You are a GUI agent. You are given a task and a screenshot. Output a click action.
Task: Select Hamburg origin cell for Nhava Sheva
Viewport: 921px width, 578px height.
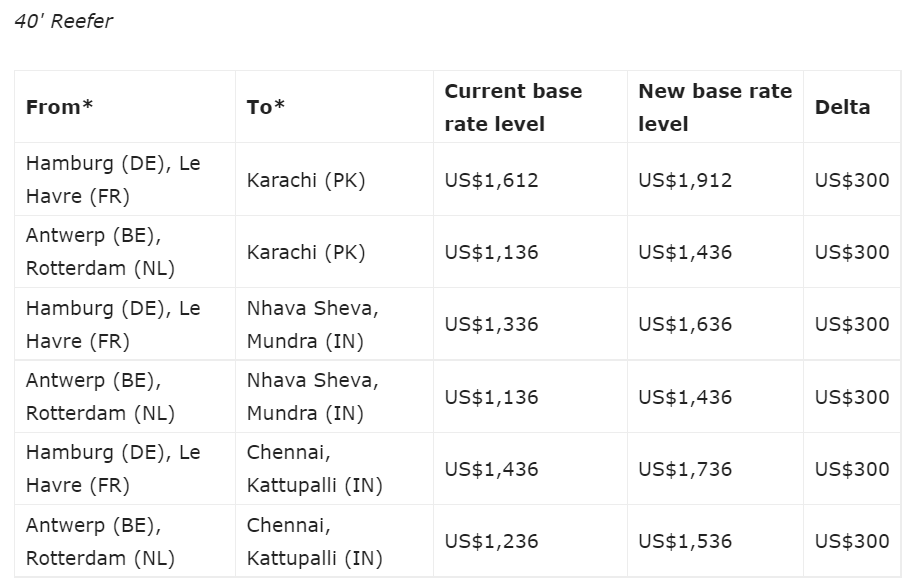pyautogui.click(x=113, y=324)
